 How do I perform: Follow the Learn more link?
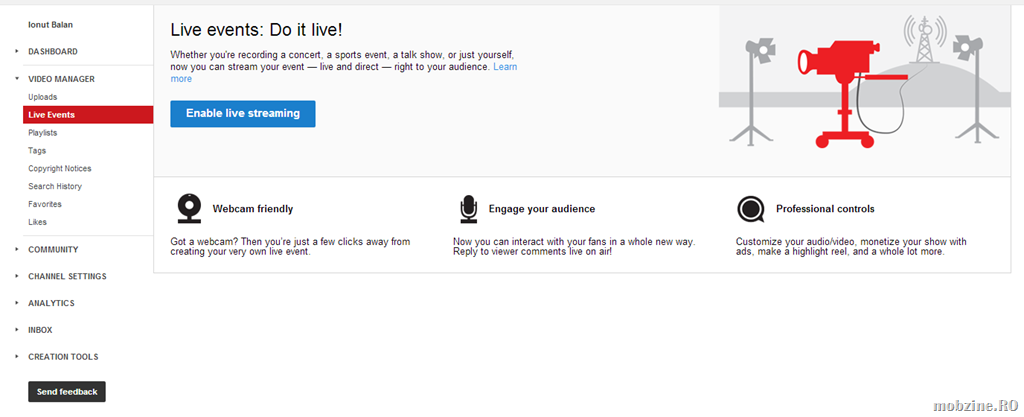[504, 66]
